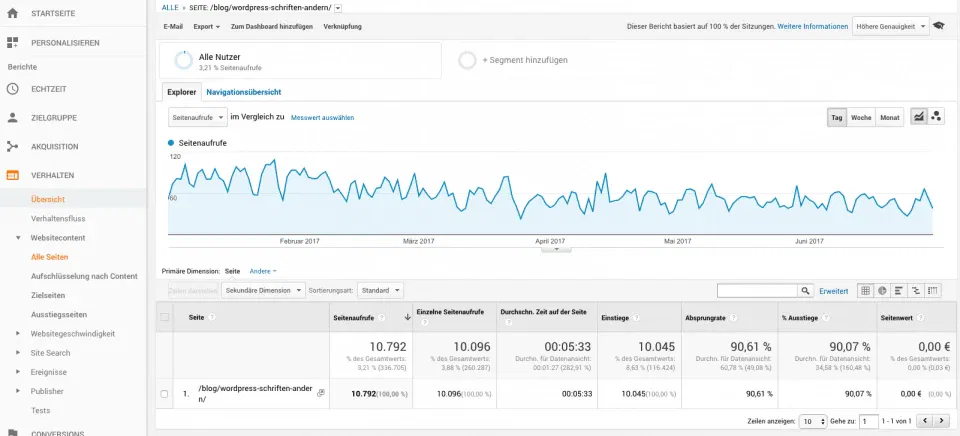Click the help icon beside Seite column header
The height and width of the screenshot is (436, 960).
point(212,317)
